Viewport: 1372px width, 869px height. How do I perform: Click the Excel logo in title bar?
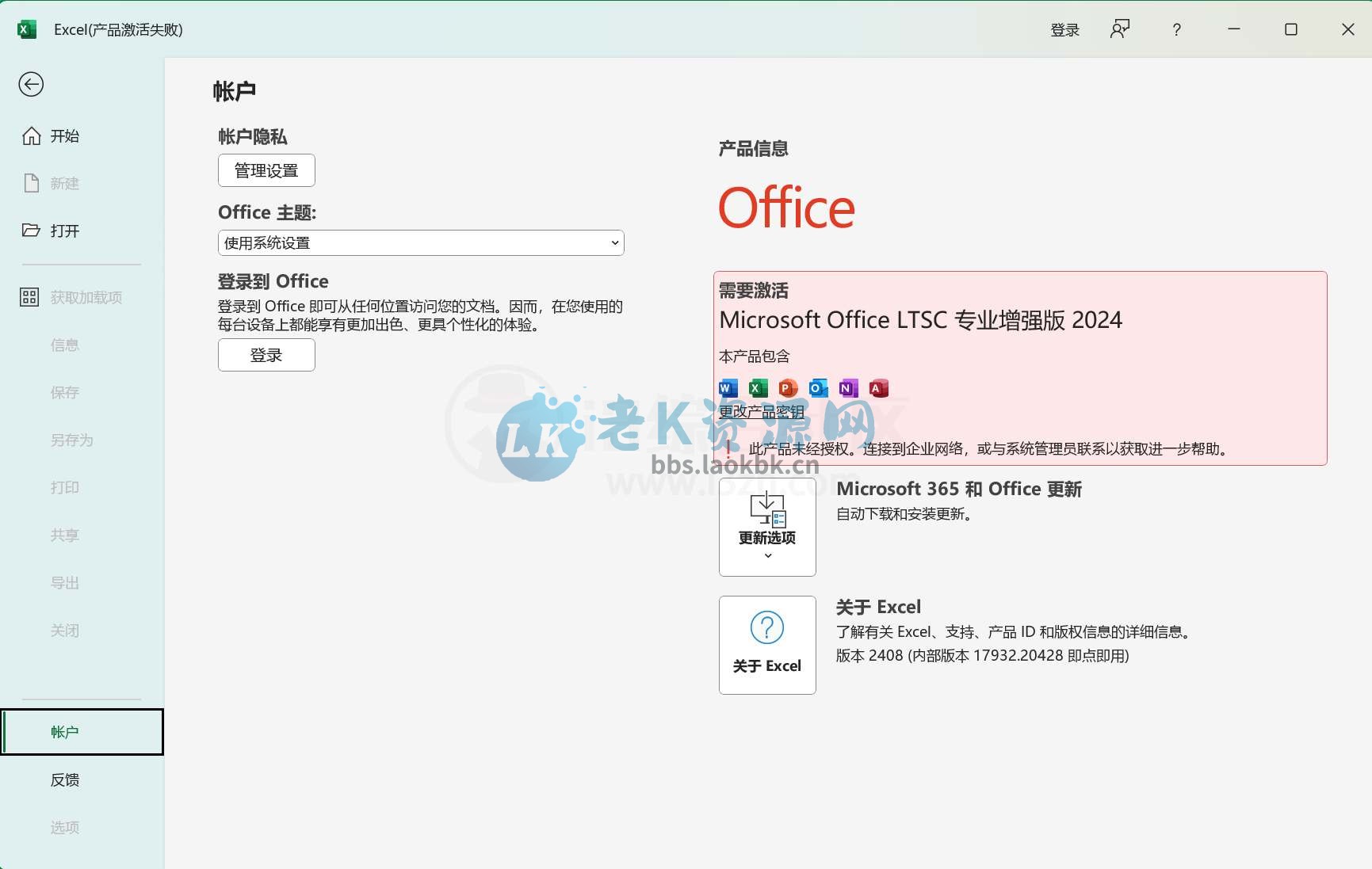pyautogui.click(x=27, y=29)
